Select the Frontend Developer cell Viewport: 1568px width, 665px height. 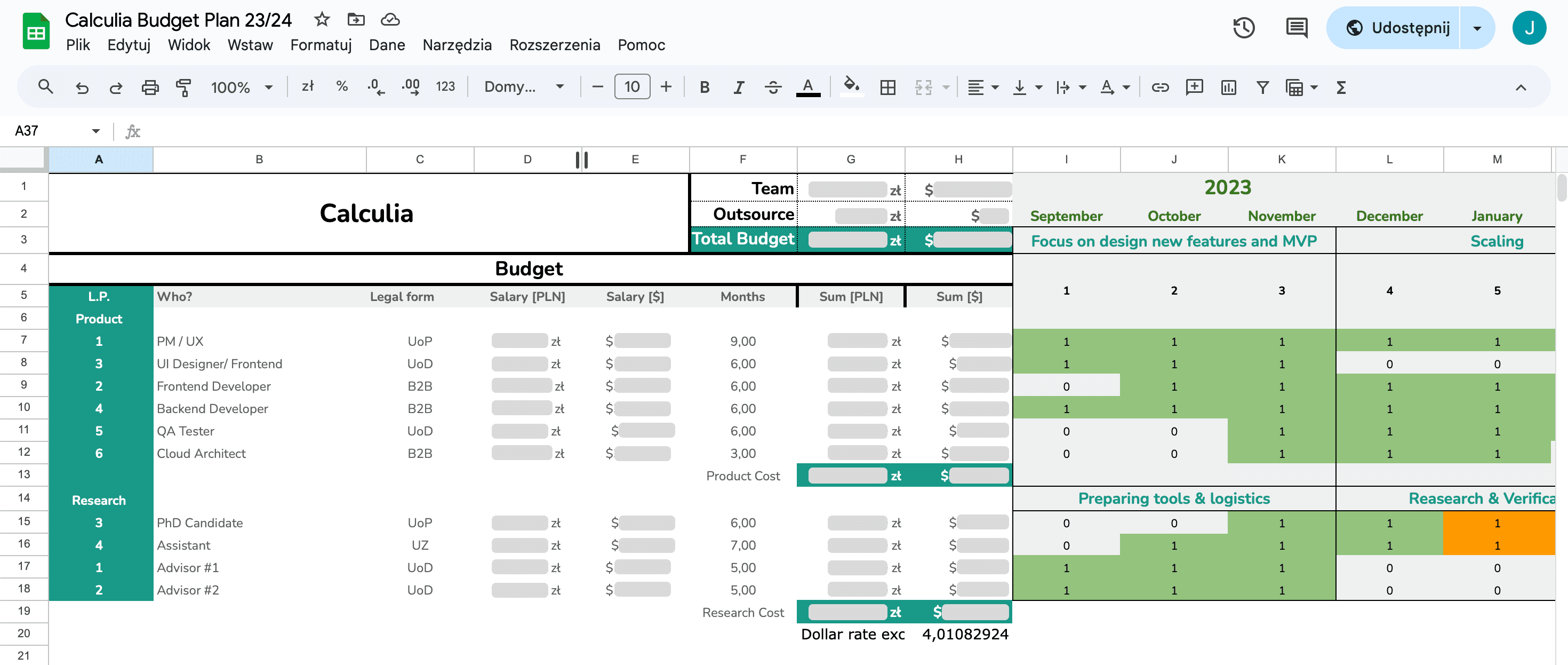click(x=259, y=386)
